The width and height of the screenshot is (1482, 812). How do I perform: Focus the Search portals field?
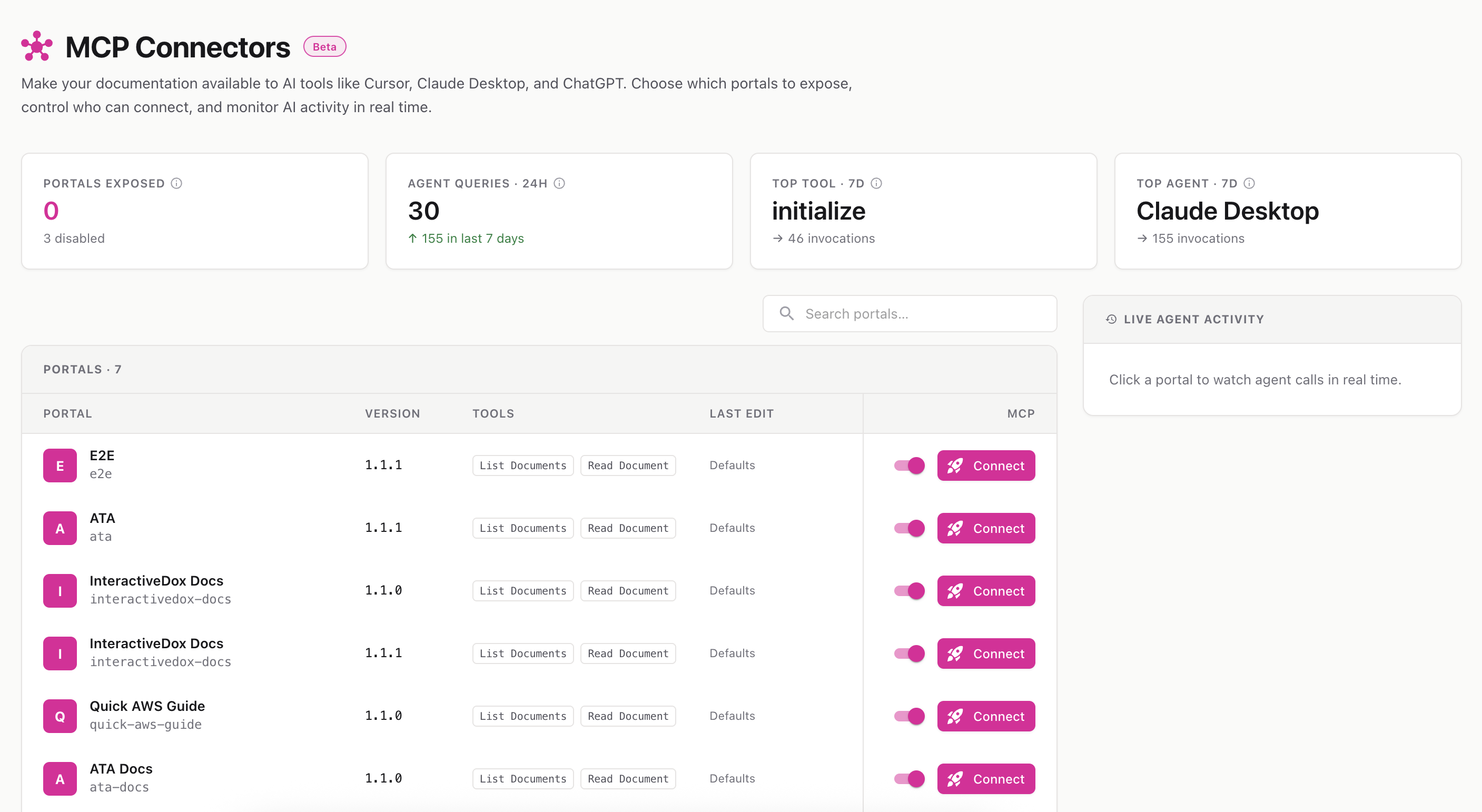910,313
